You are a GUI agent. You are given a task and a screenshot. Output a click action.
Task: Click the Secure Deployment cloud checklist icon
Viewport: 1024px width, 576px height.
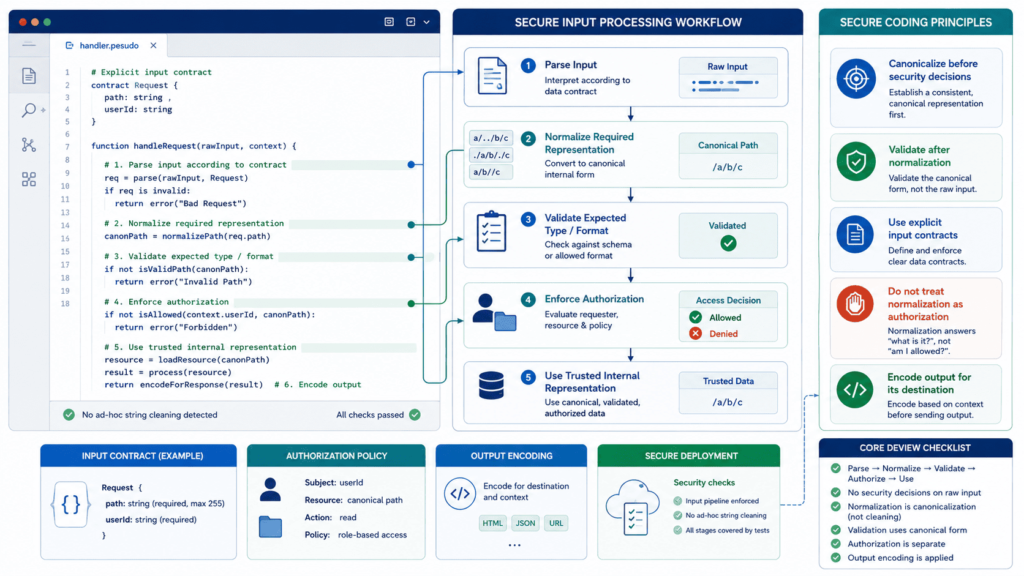(632, 509)
